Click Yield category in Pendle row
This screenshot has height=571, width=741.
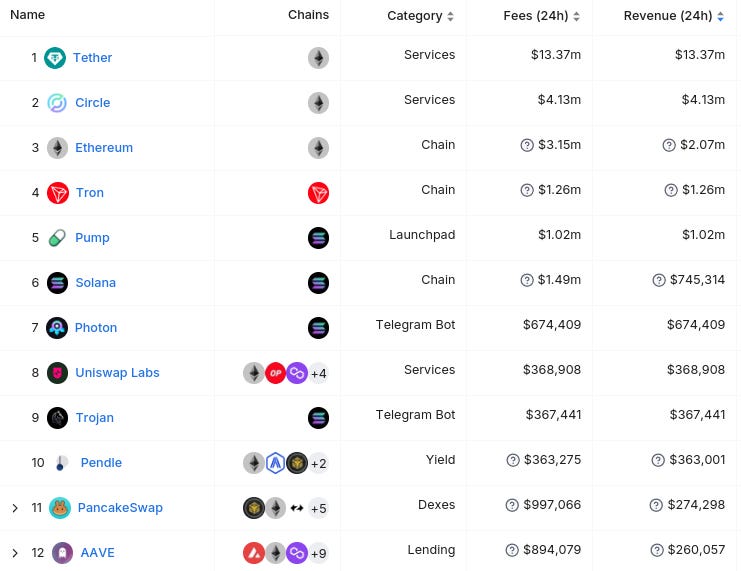point(440,460)
